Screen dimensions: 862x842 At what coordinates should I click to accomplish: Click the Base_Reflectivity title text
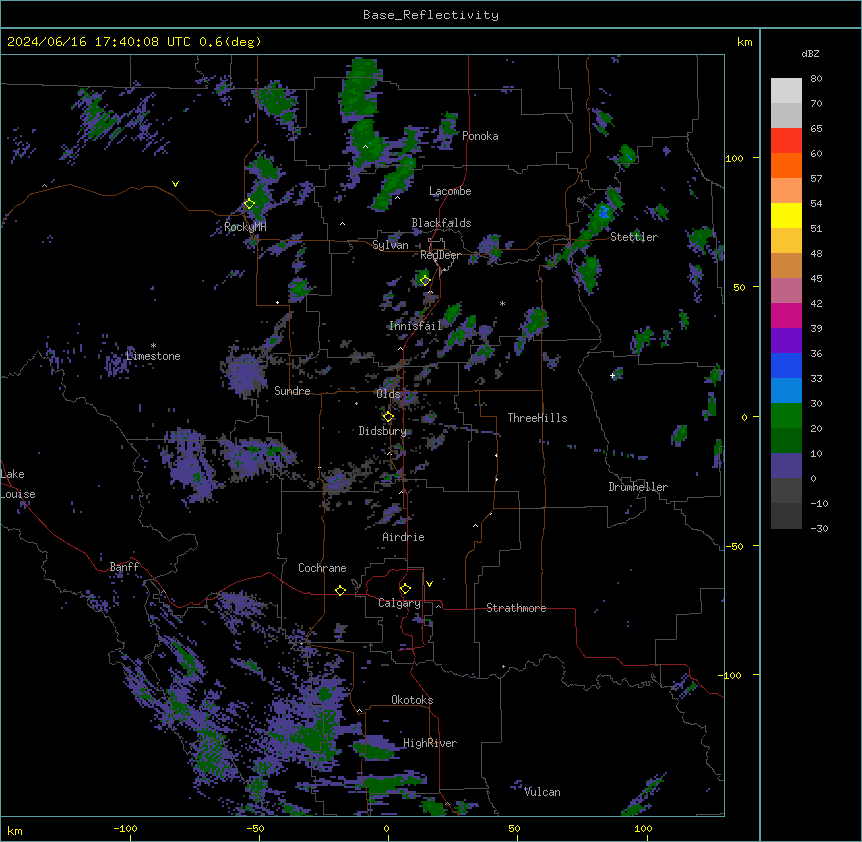[431, 15]
